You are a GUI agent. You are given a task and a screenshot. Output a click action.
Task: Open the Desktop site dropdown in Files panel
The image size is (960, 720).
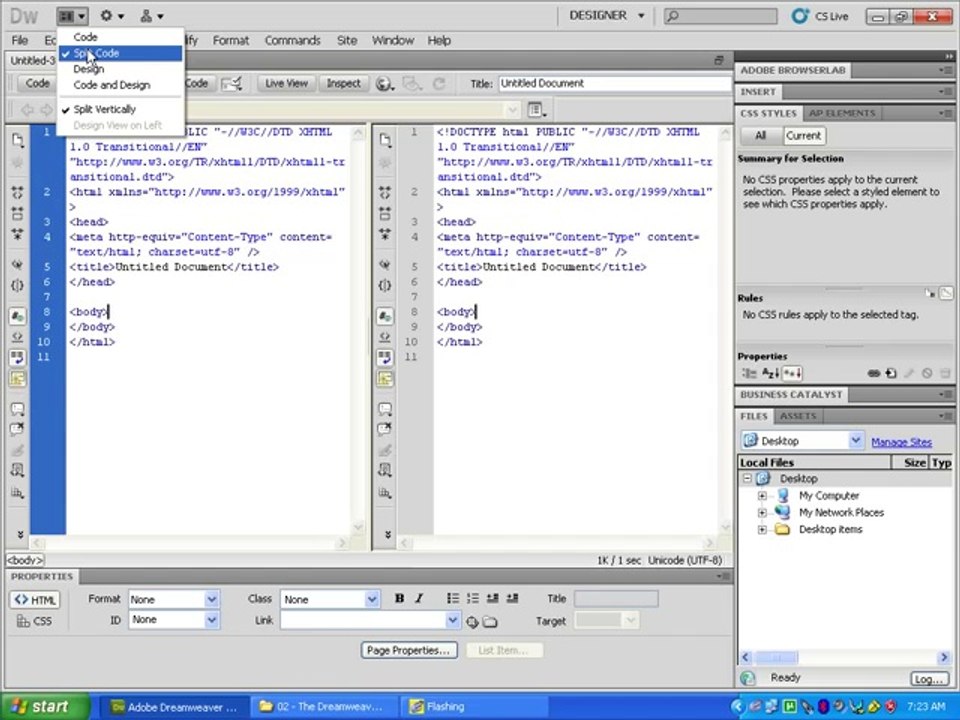pos(802,441)
